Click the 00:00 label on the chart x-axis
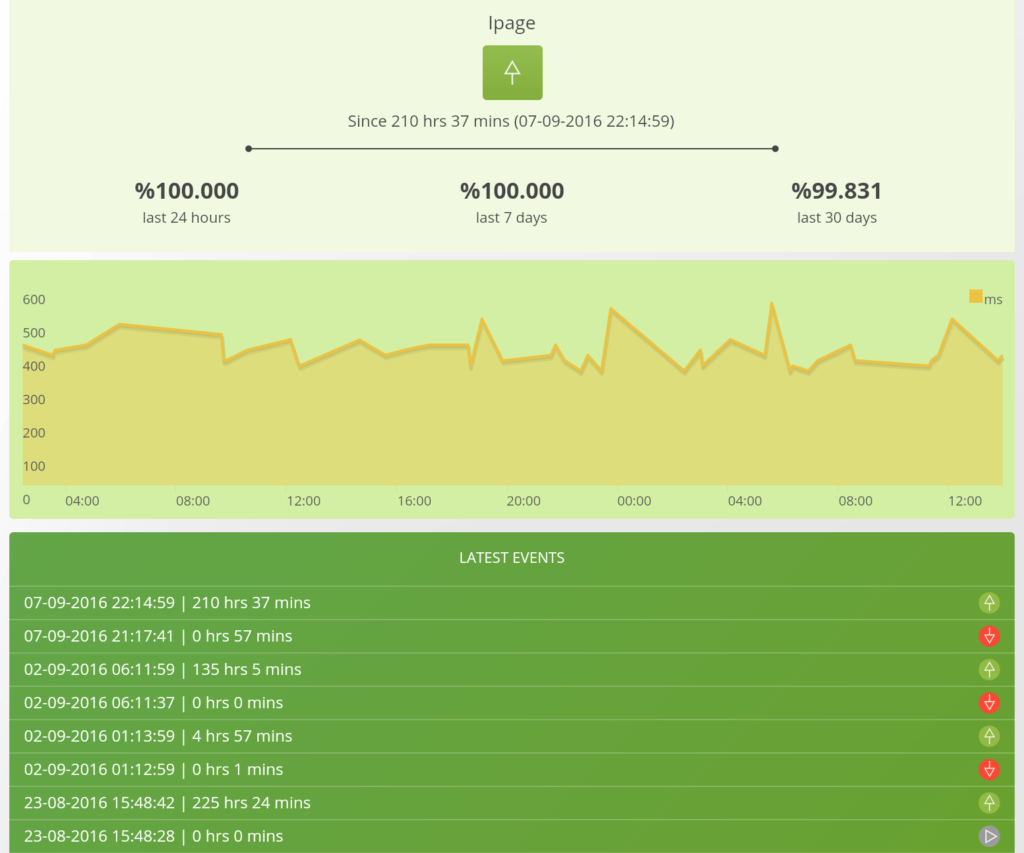Image resolution: width=1024 pixels, height=853 pixels. pos(634,501)
